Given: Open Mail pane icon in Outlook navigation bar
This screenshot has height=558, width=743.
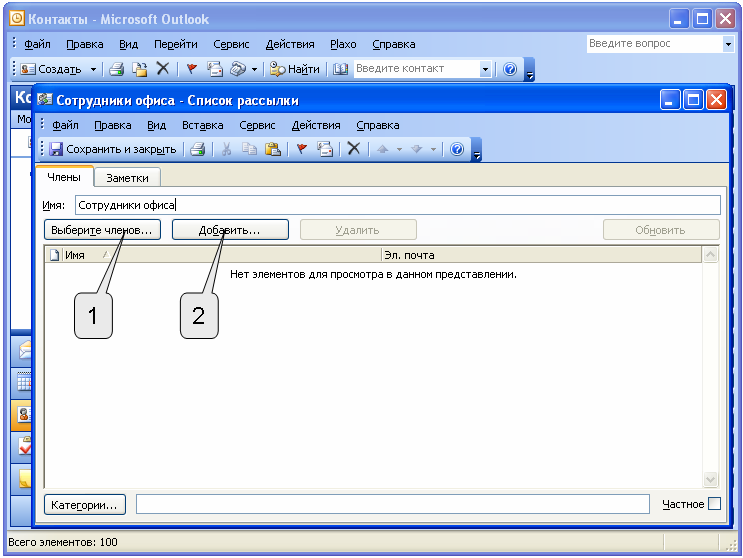Looking at the screenshot, I should pos(25,351).
